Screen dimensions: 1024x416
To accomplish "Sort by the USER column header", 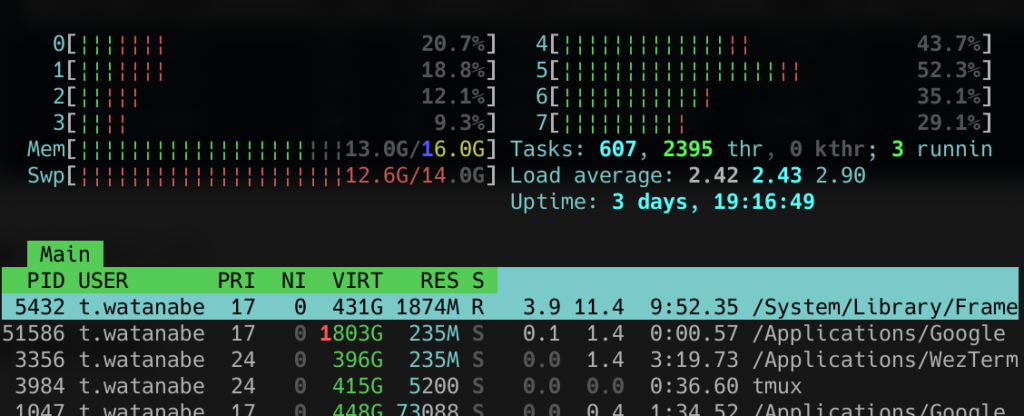I will [x=103, y=281].
